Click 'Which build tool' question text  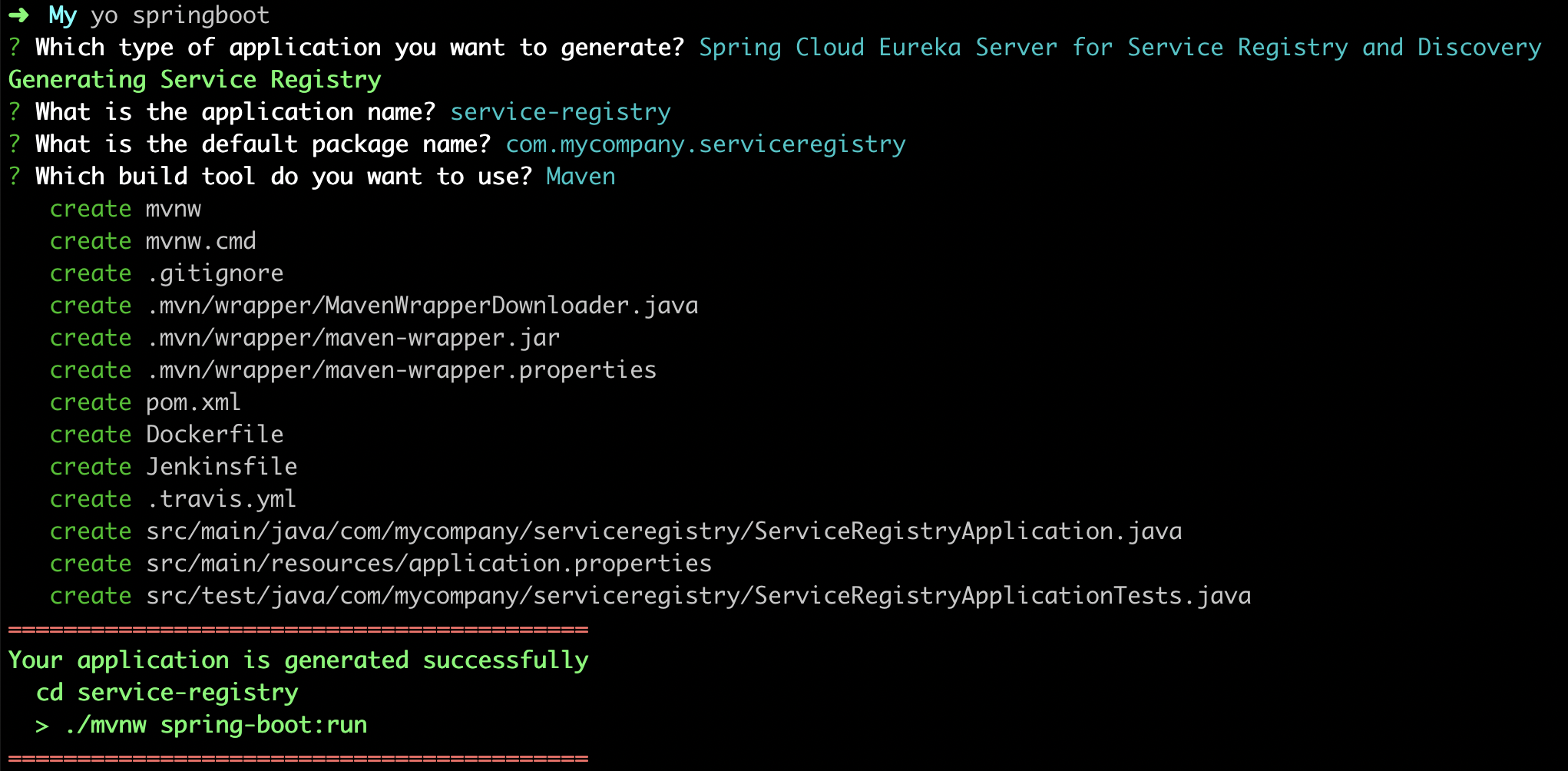click(x=283, y=176)
